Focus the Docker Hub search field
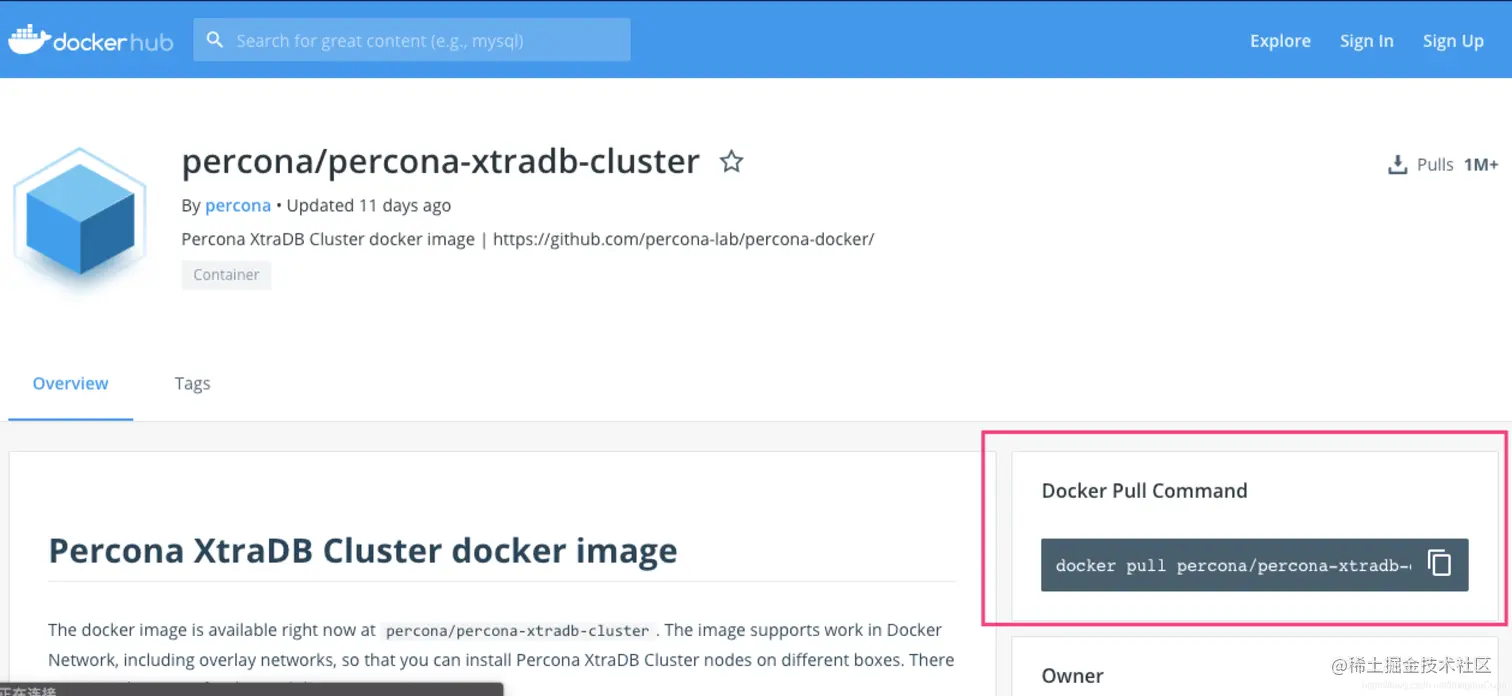Image resolution: width=1512 pixels, height=696 pixels. 412,40
